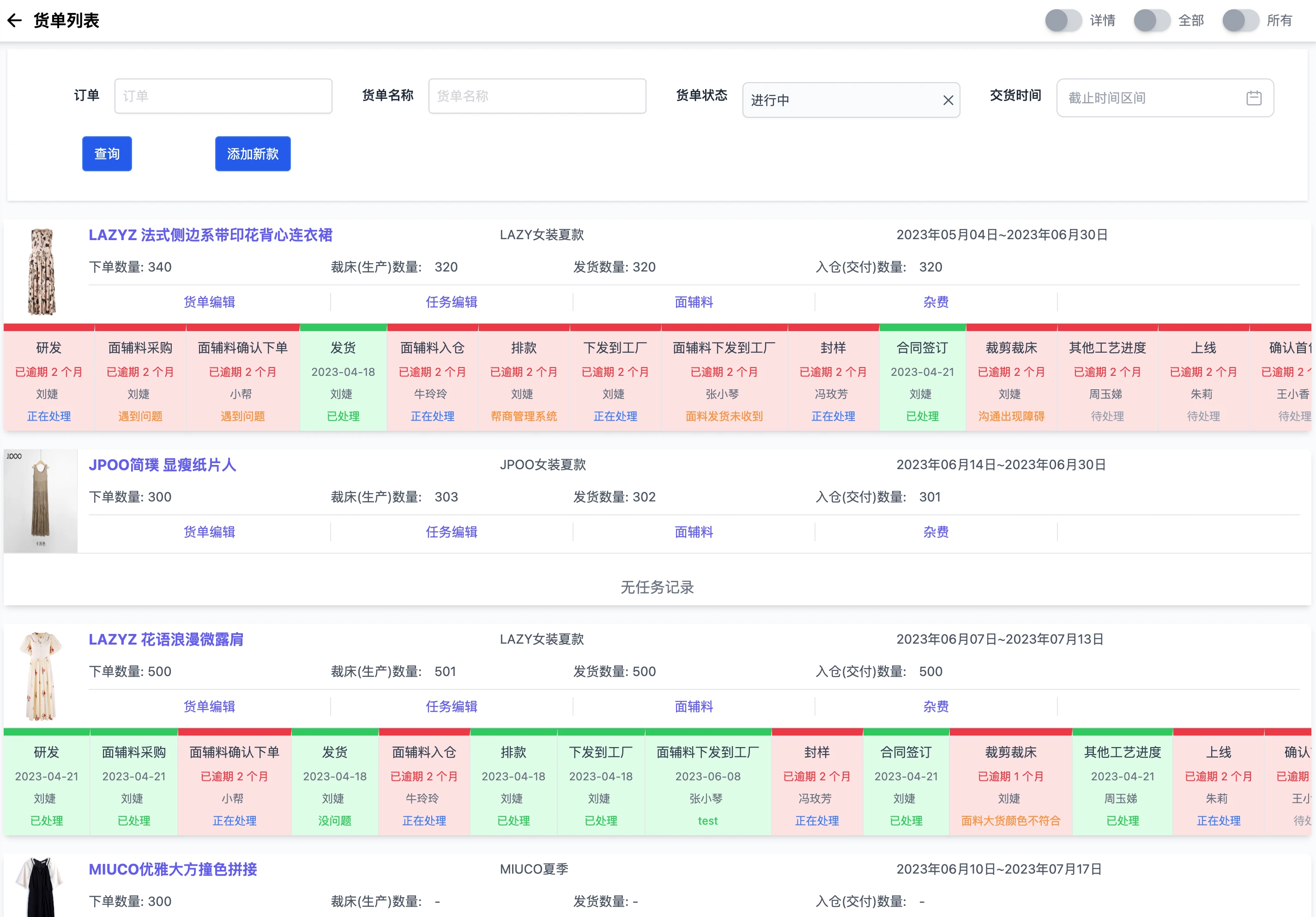The height and width of the screenshot is (917, 1316).
Task: Open 面辅料 for LAZYZ 花语浪漫微露肩
Action: [693, 706]
